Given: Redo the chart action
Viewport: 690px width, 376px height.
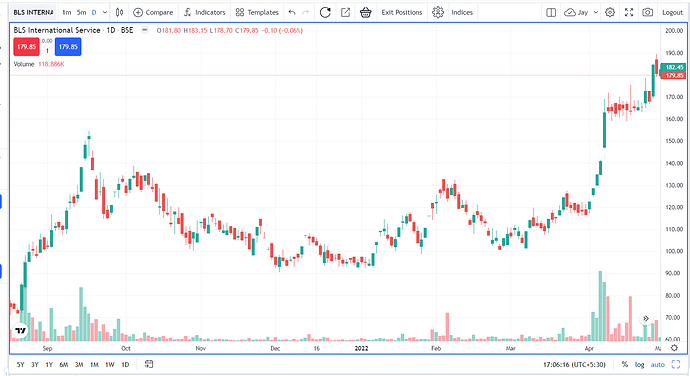Looking at the screenshot, I should (305, 12).
